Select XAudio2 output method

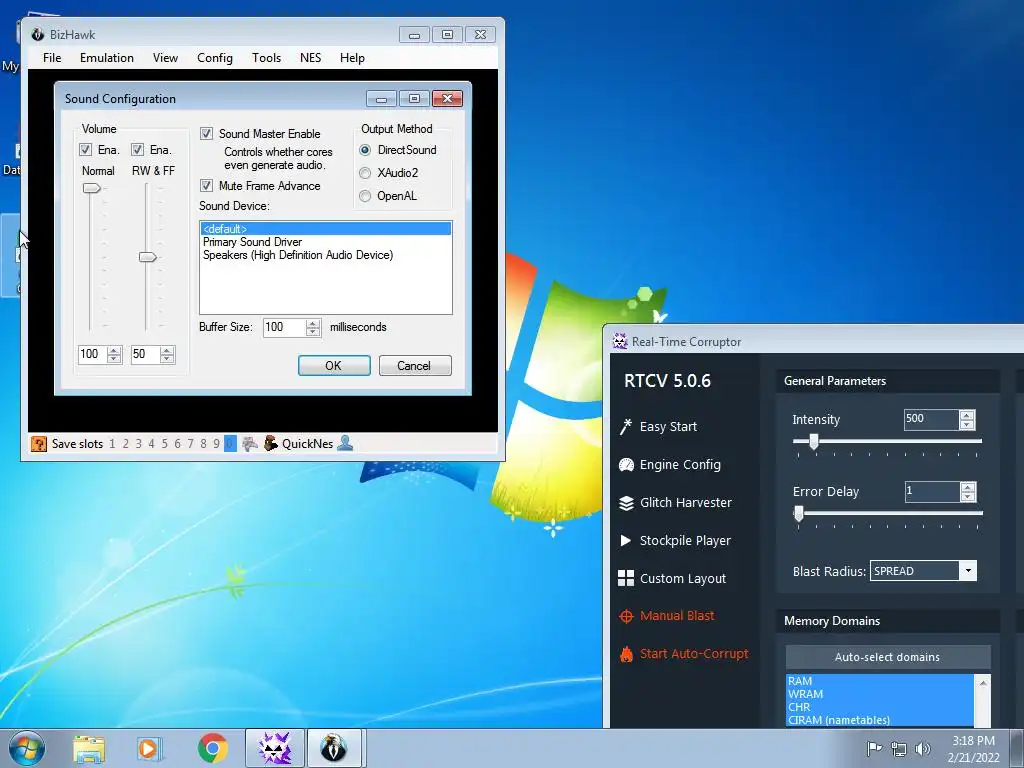pyautogui.click(x=365, y=172)
